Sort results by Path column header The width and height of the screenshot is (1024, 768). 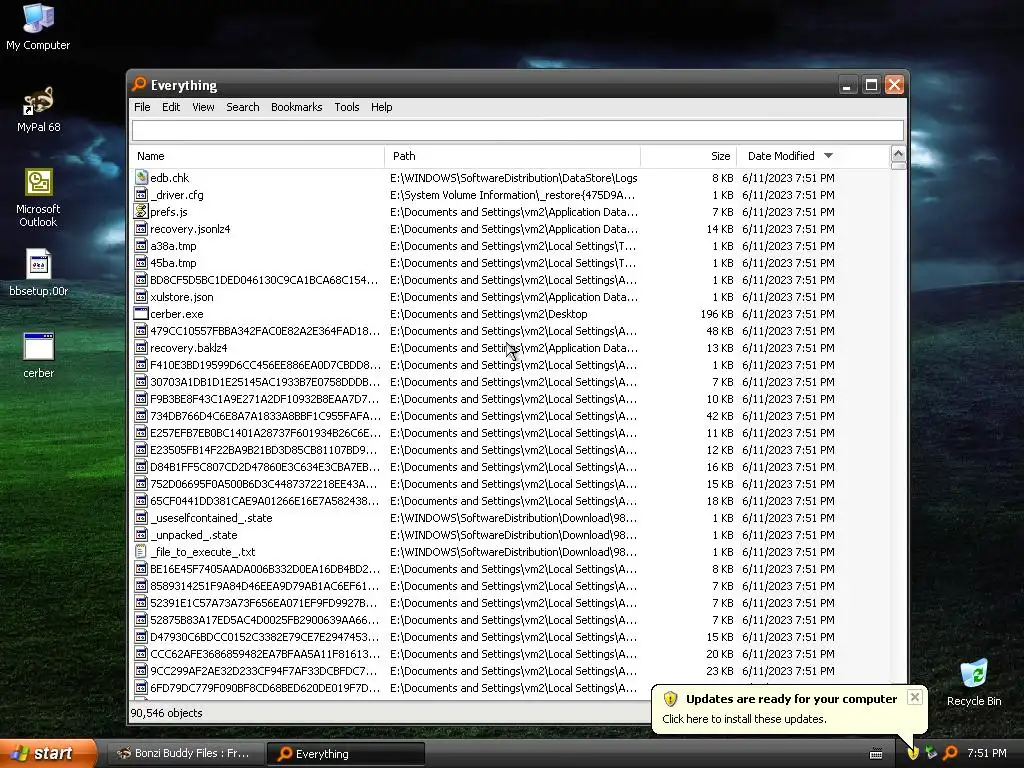pyautogui.click(x=513, y=156)
